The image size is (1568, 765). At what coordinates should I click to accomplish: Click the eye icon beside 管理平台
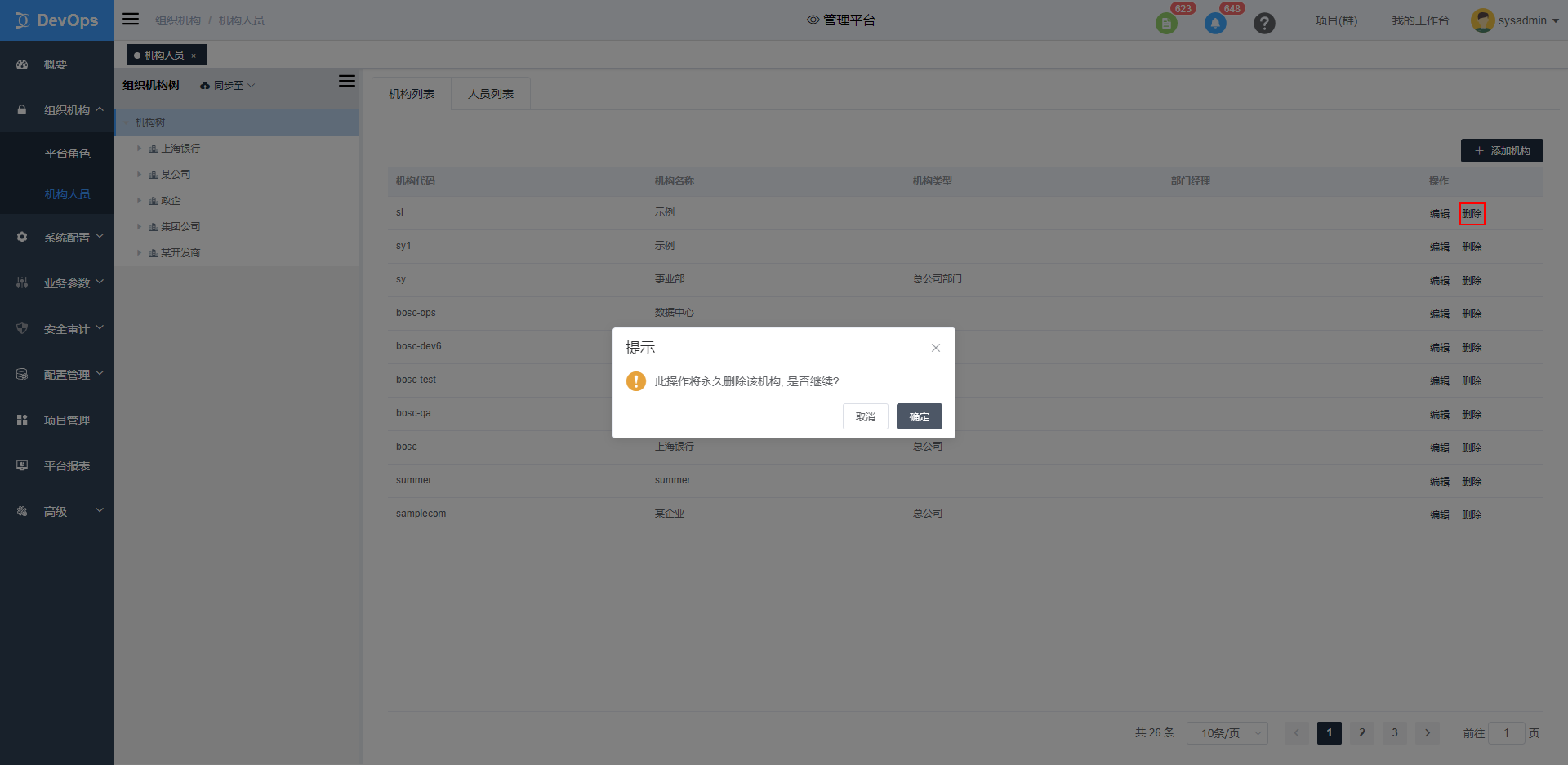tap(813, 20)
